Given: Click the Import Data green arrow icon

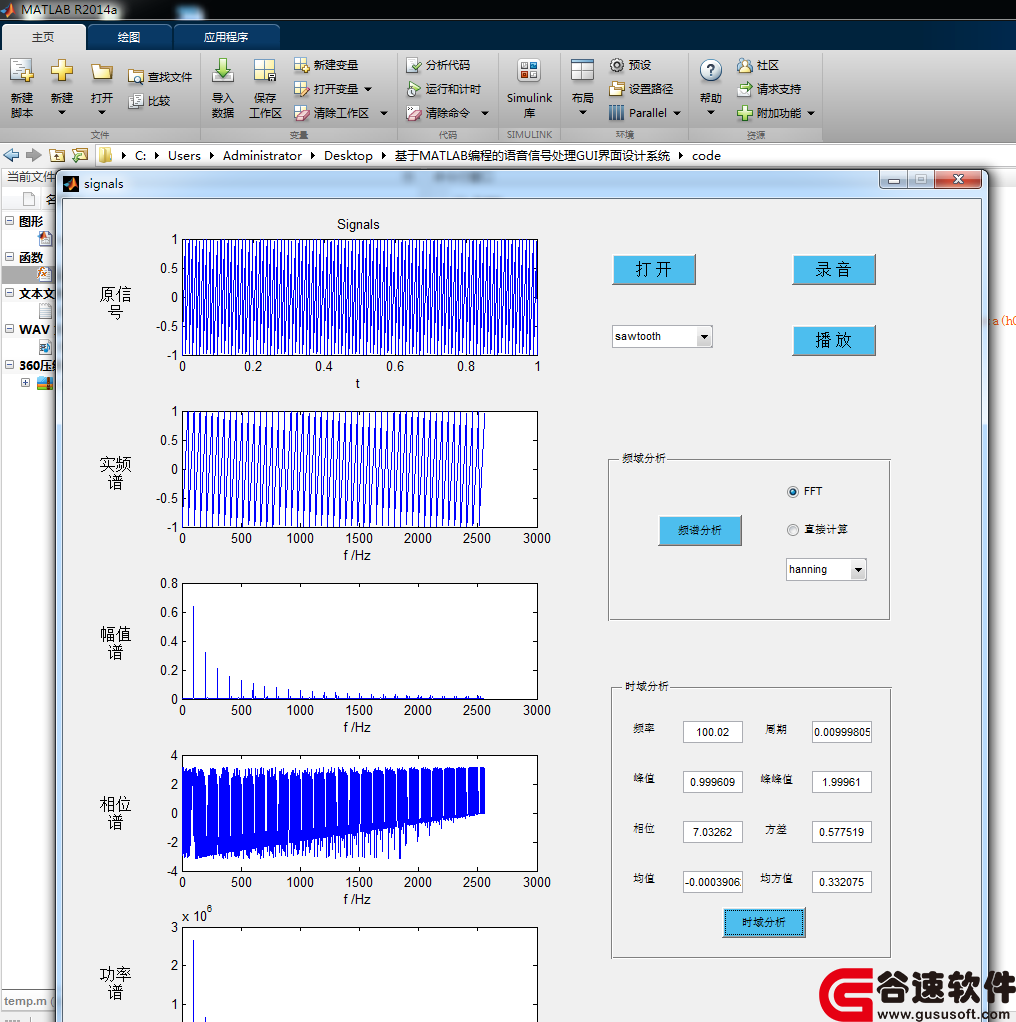Looking at the screenshot, I should (223, 70).
